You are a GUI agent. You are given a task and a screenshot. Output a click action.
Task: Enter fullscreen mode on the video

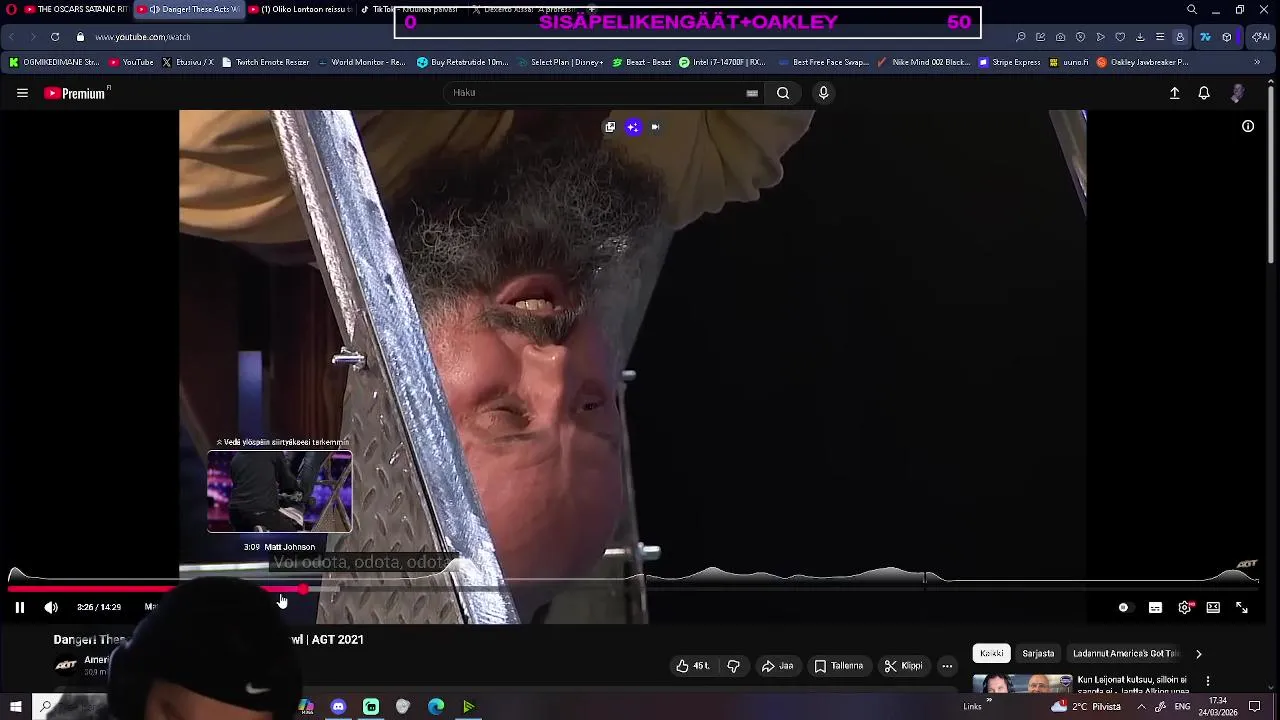pyautogui.click(x=1242, y=607)
